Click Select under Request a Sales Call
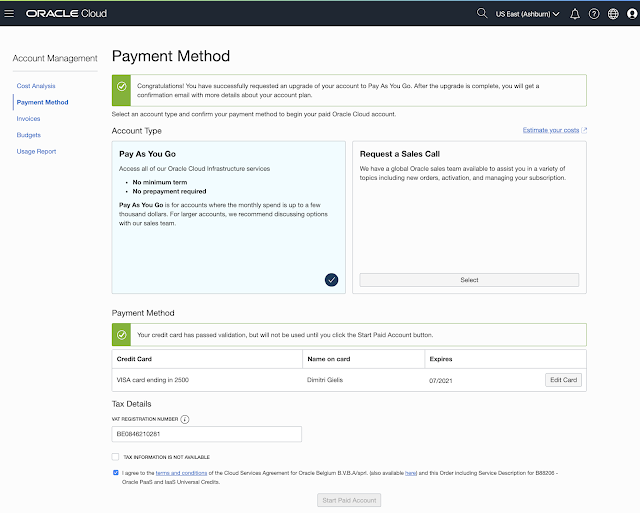 469,280
